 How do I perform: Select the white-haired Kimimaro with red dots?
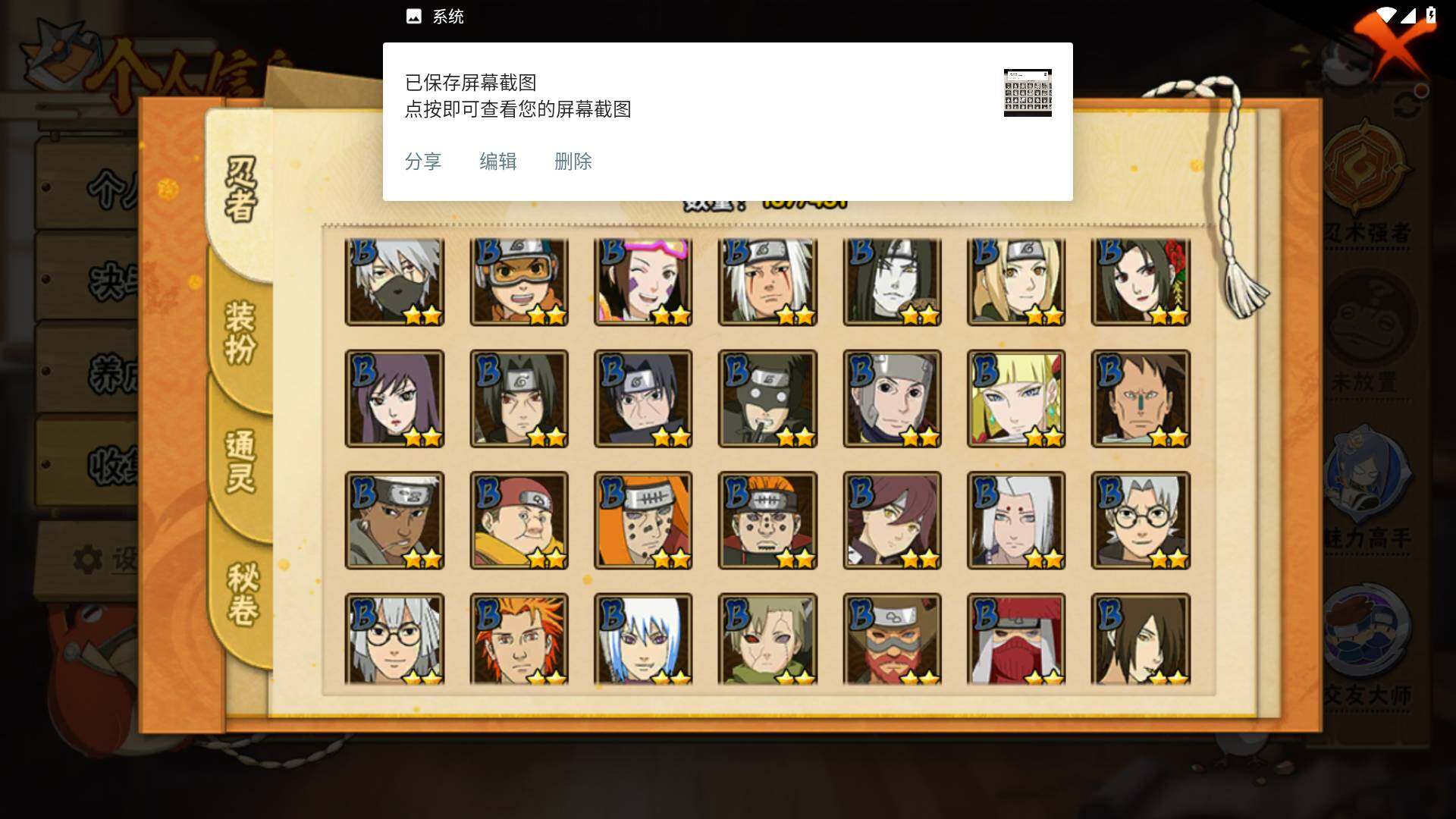[1016, 520]
